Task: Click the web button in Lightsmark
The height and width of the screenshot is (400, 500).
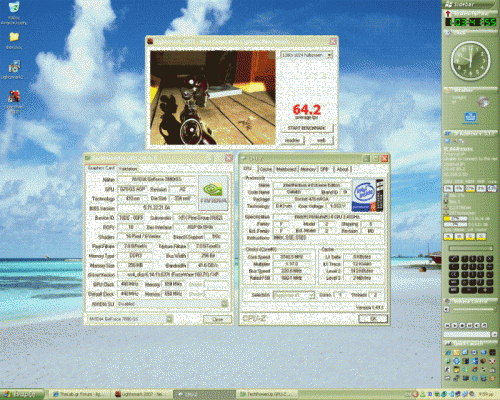Action: [x=321, y=140]
